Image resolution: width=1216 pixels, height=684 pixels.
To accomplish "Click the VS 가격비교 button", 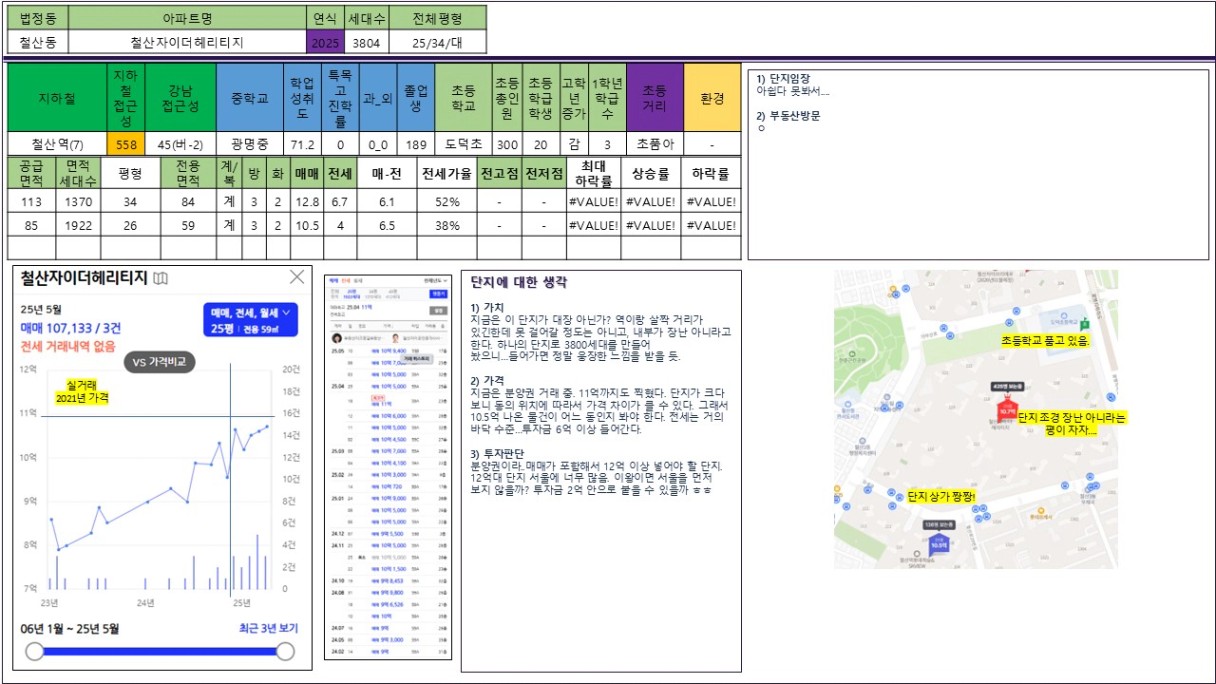I will point(160,362).
